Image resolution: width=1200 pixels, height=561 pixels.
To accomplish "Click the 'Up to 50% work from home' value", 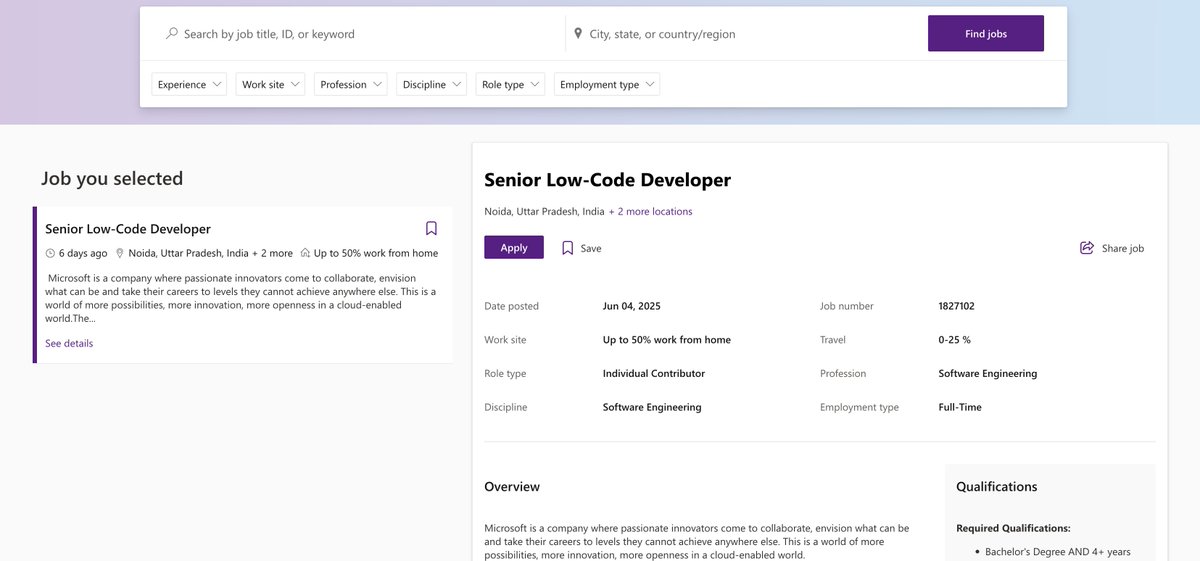I will (x=666, y=340).
